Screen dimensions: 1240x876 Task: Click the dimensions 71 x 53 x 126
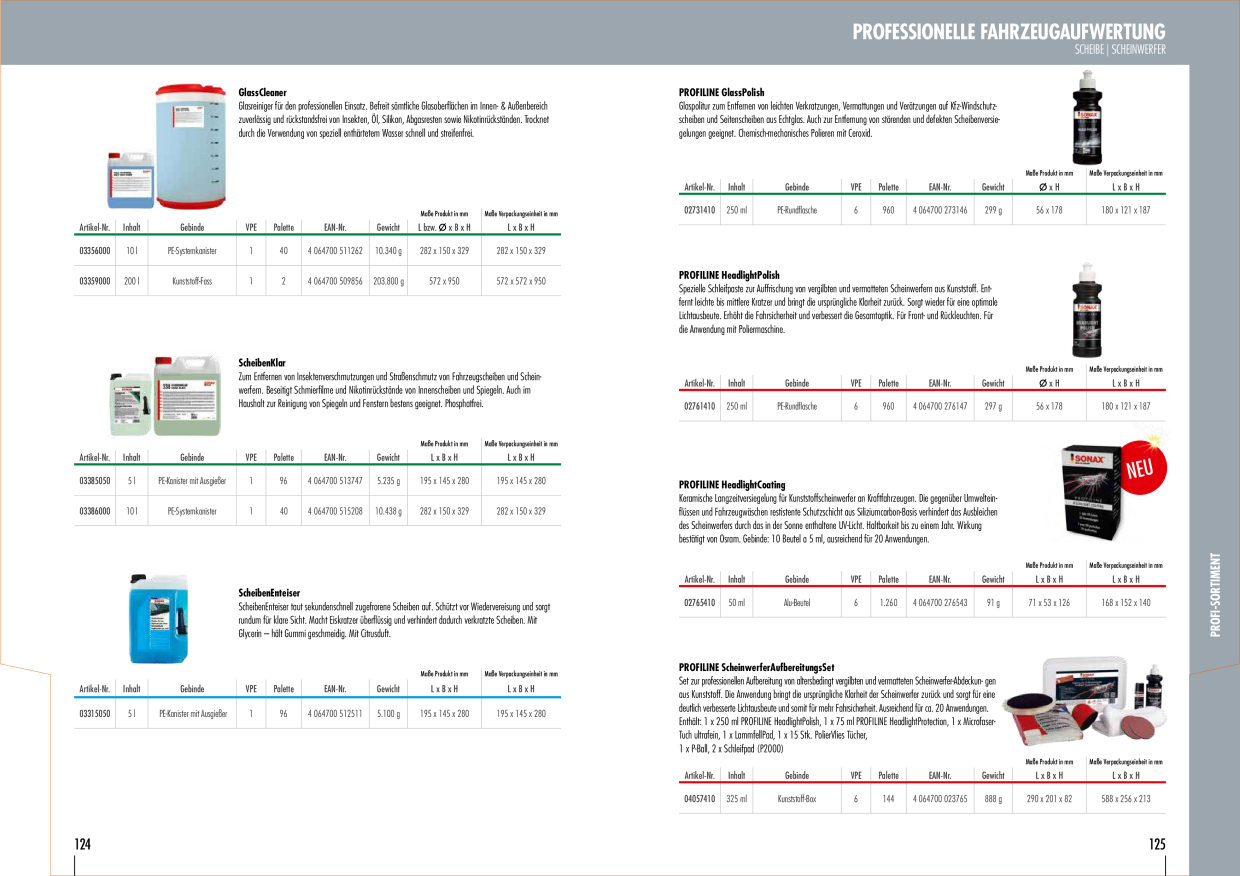point(1049,603)
